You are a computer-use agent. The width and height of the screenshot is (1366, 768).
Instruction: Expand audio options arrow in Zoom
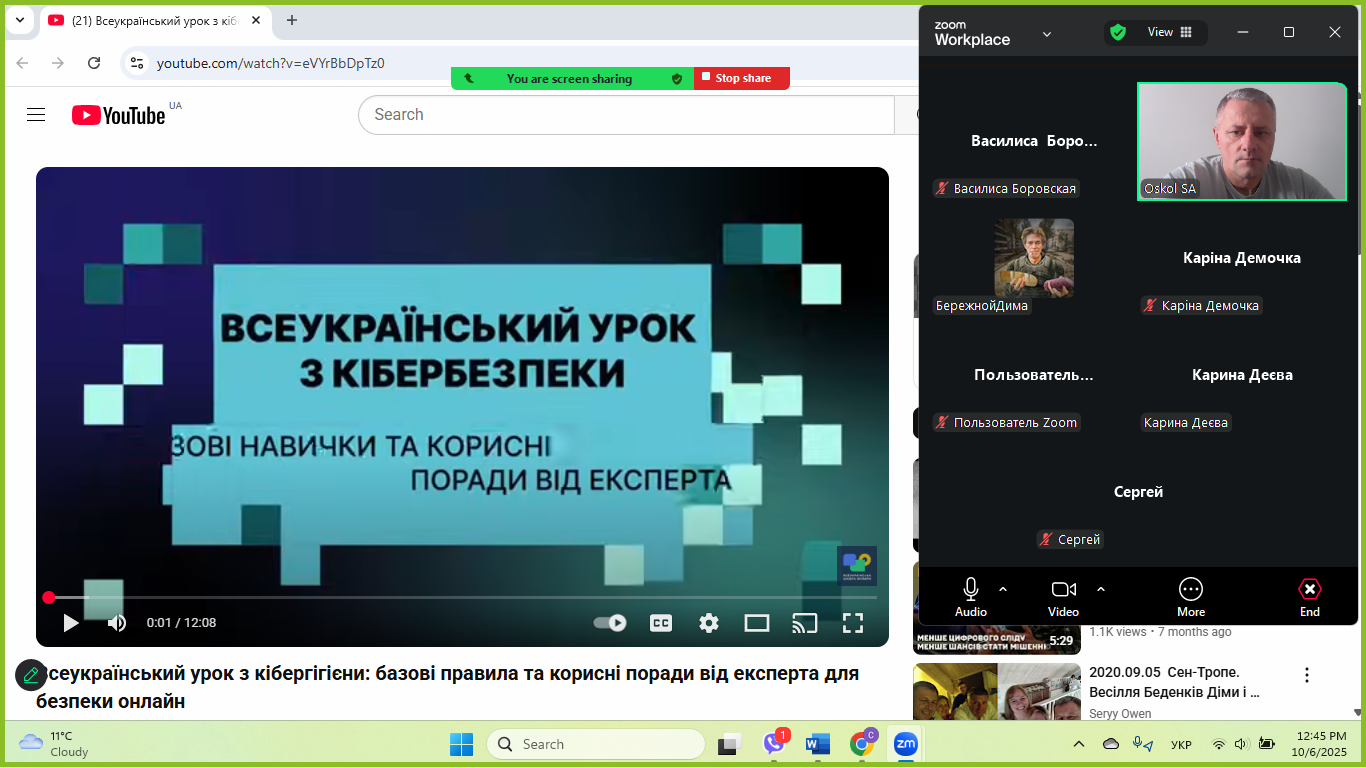(1003, 589)
